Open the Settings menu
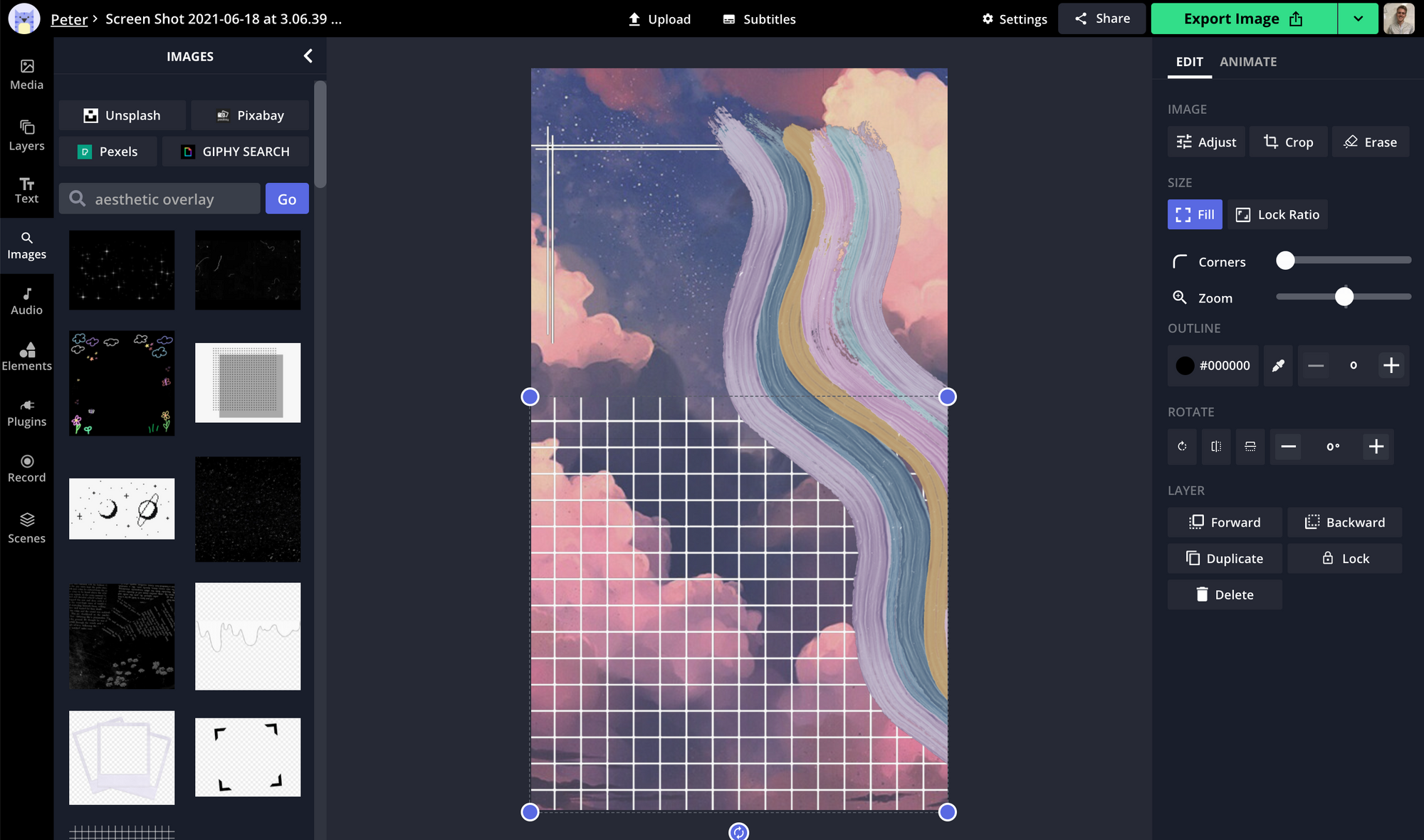Image resolution: width=1424 pixels, height=840 pixels. (x=1014, y=19)
